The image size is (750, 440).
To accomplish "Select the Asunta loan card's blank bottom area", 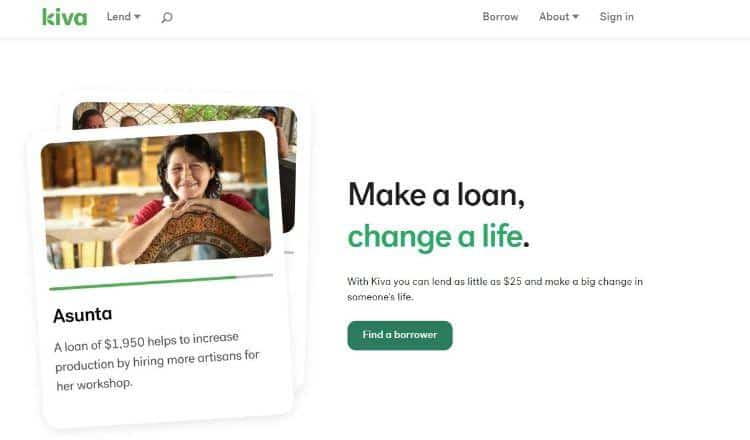I will (167, 407).
